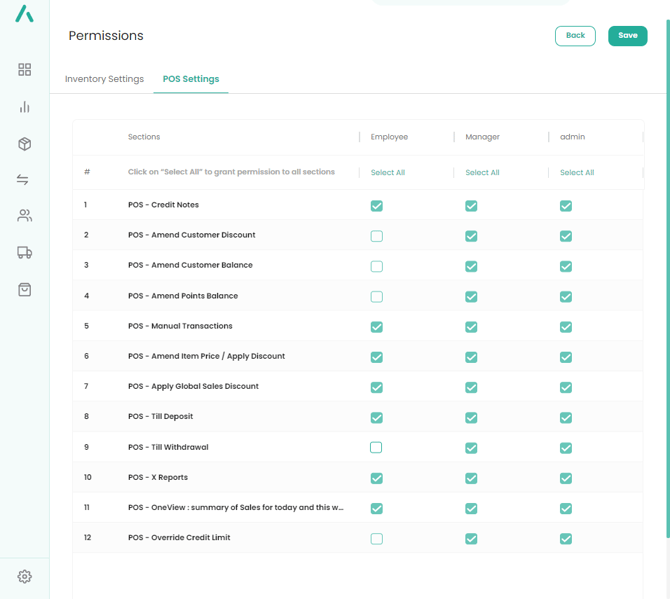Viewport: 670px width, 599px height.
Task: Switch to Inventory Settings tab
Action: [104, 79]
